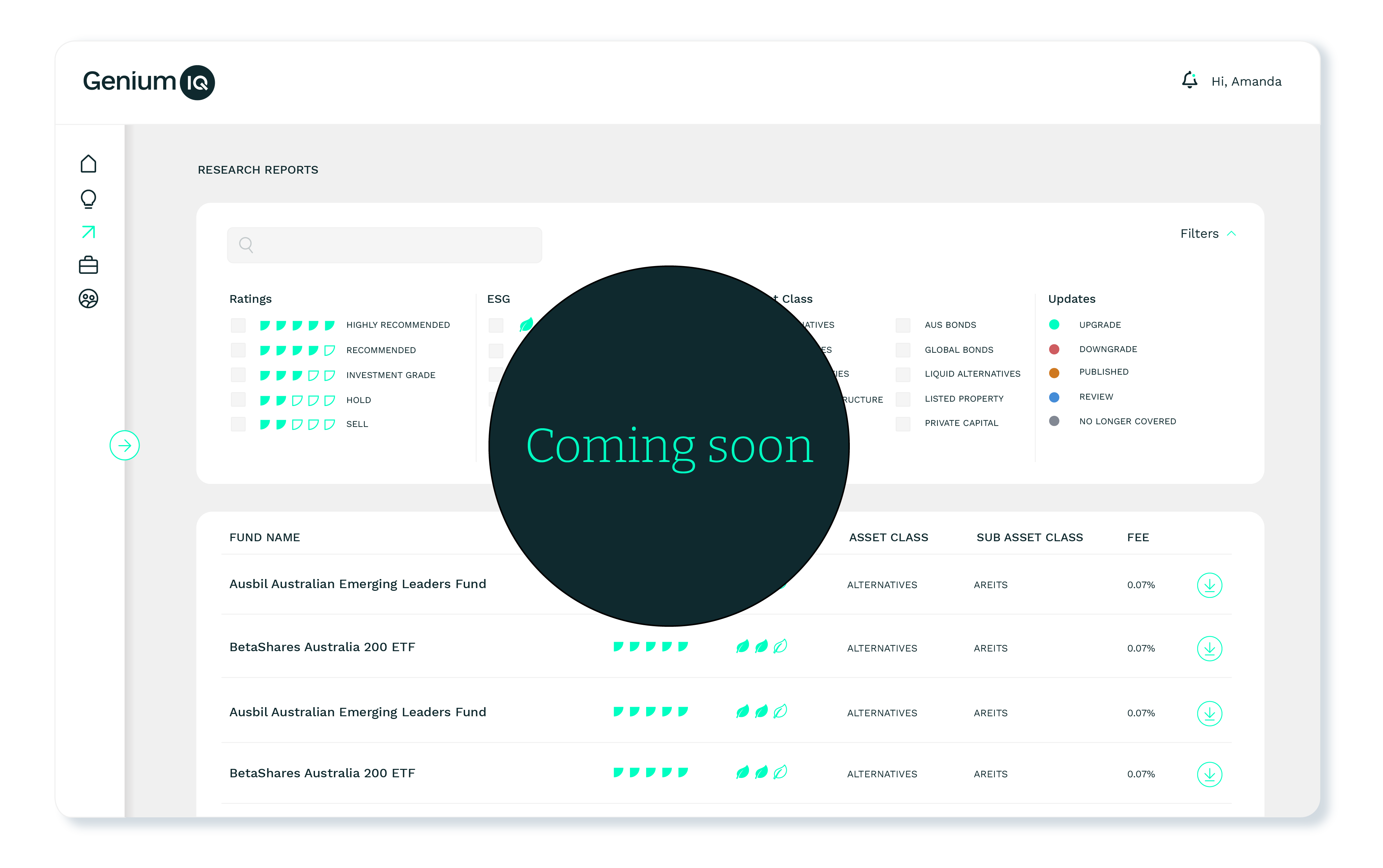
Task: Click the DOWNGRADE update label
Action: pos(1108,349)
